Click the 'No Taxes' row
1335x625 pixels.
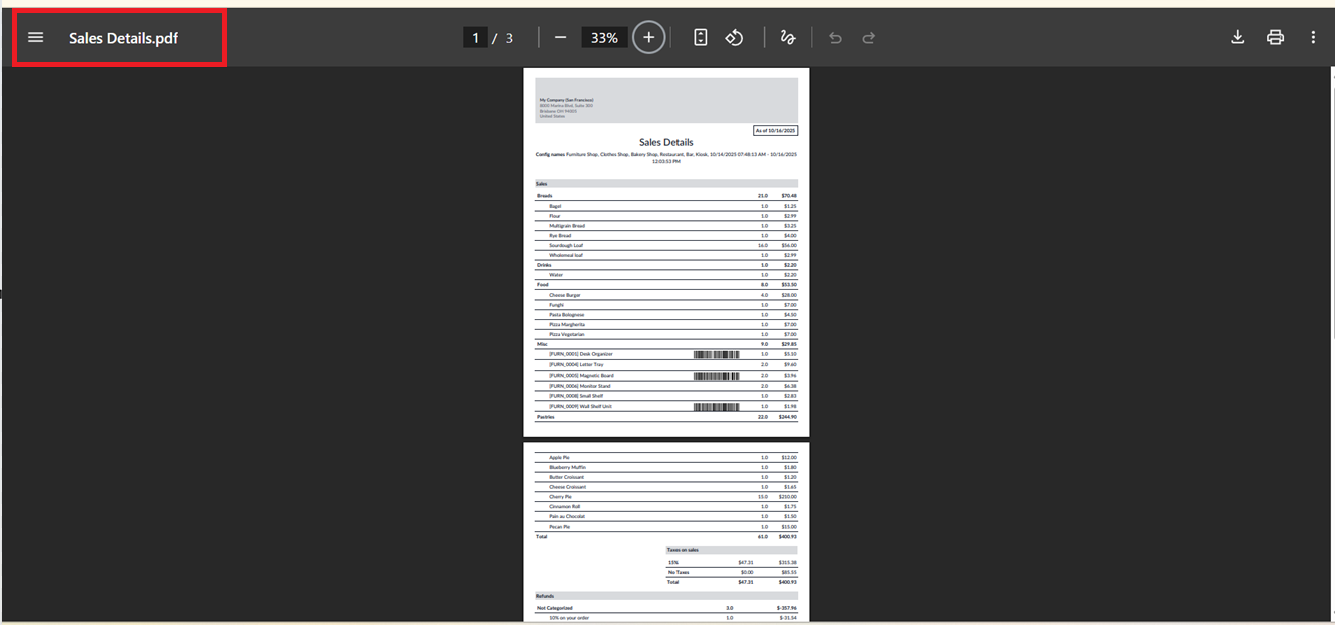(x=732, y=572)
